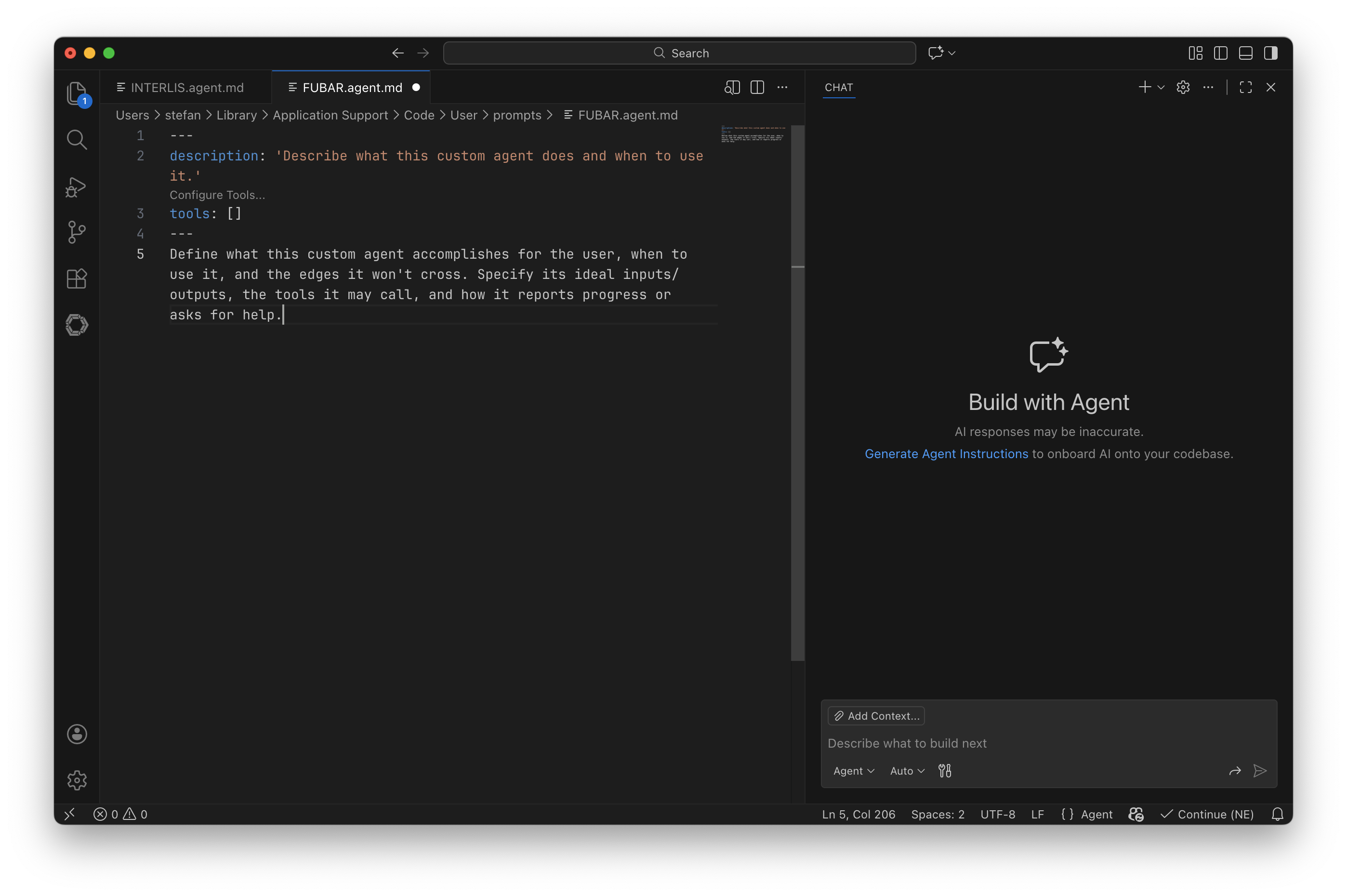Click Library breadcrumb segment
Image resolution: width=1347 pixels, height=896 pixels.
237,116
